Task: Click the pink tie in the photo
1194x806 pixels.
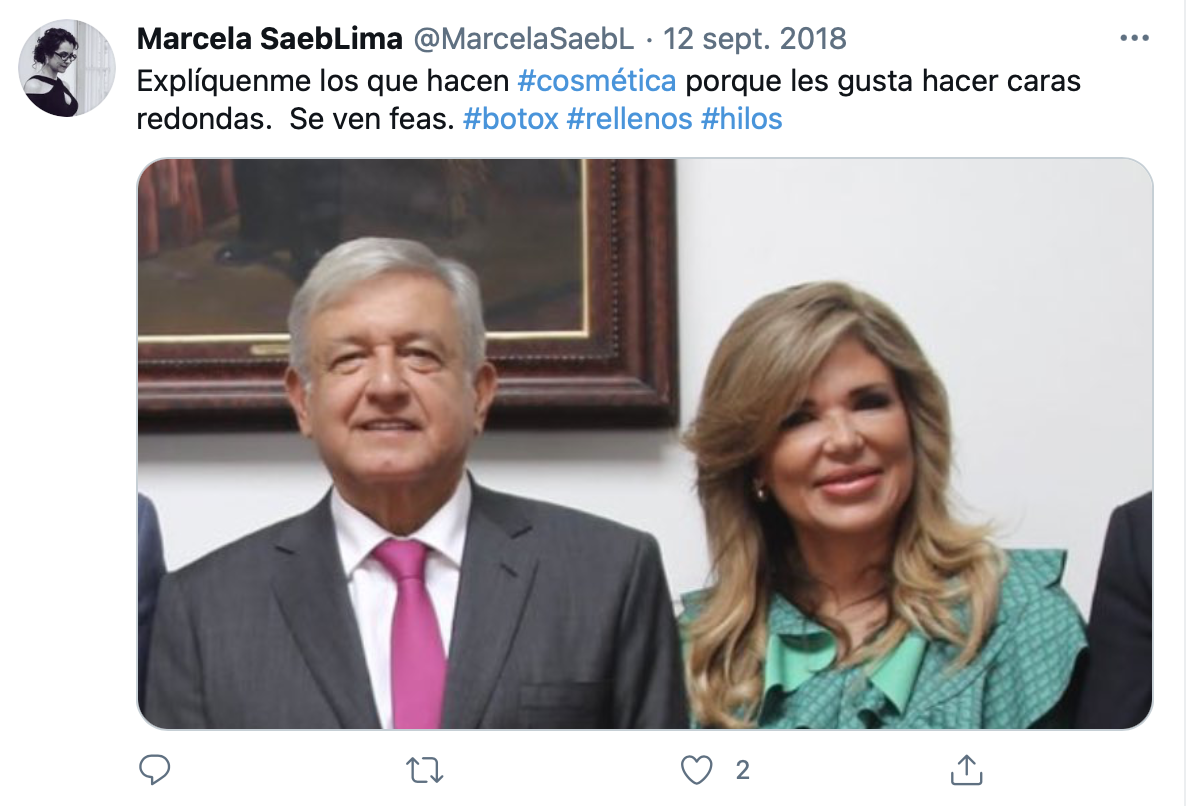Action: coord(412,632)
